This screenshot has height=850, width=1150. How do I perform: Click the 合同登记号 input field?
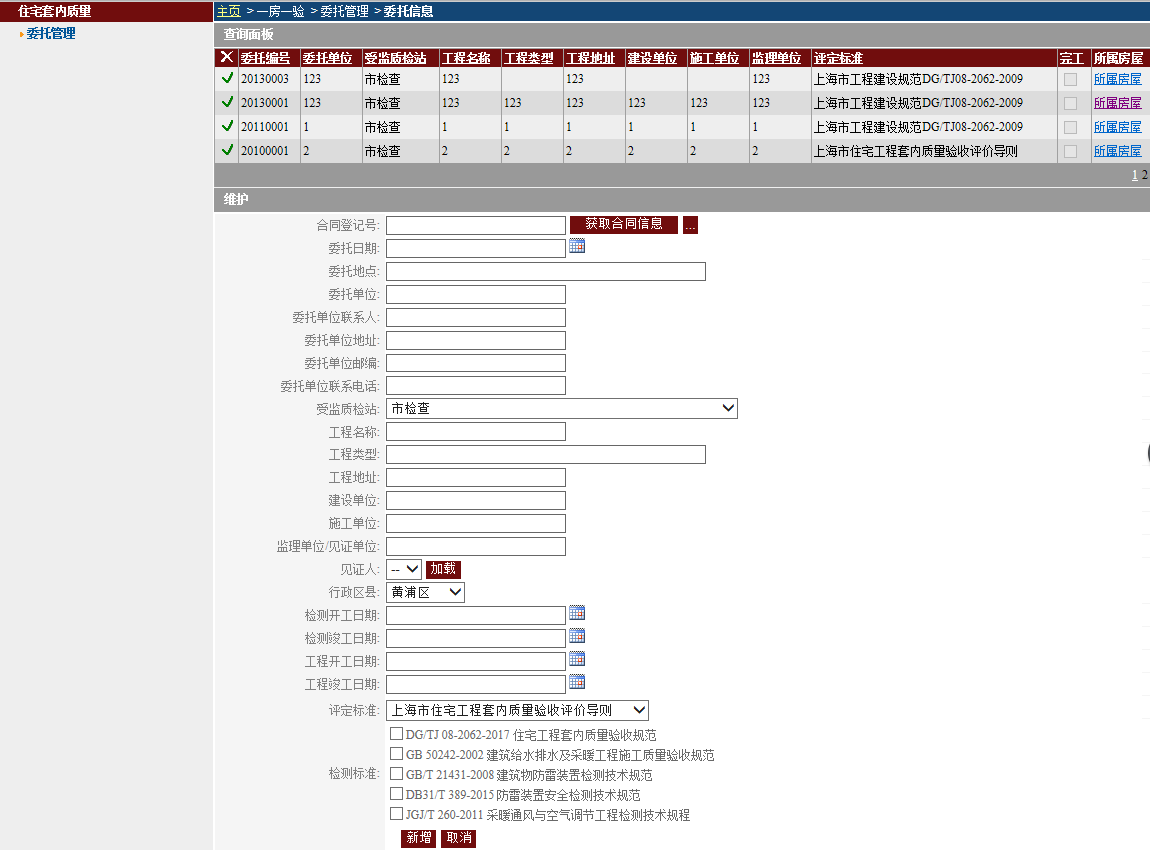pos(476,225)
